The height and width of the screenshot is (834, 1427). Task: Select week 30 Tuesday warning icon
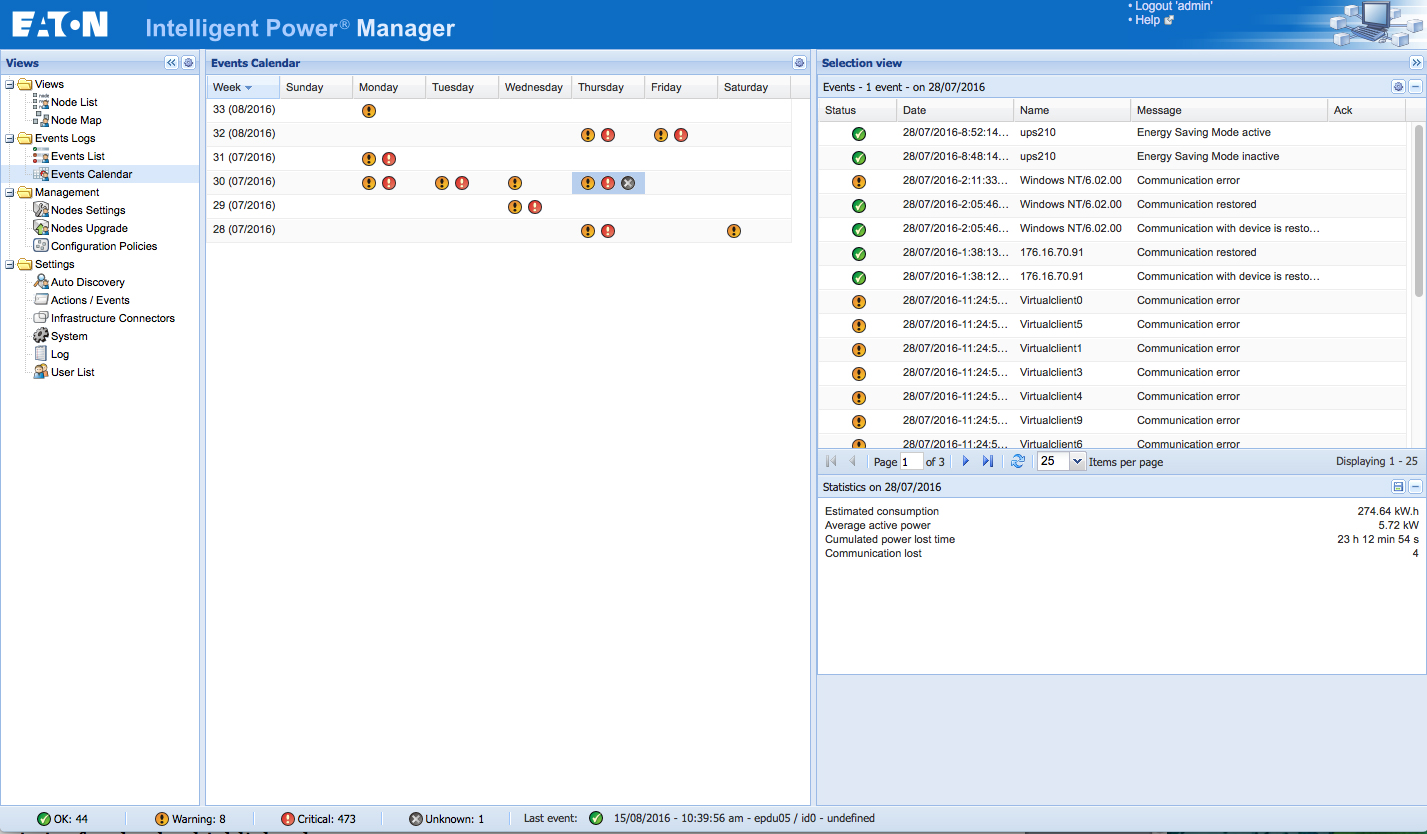click(x=442, y=183)
